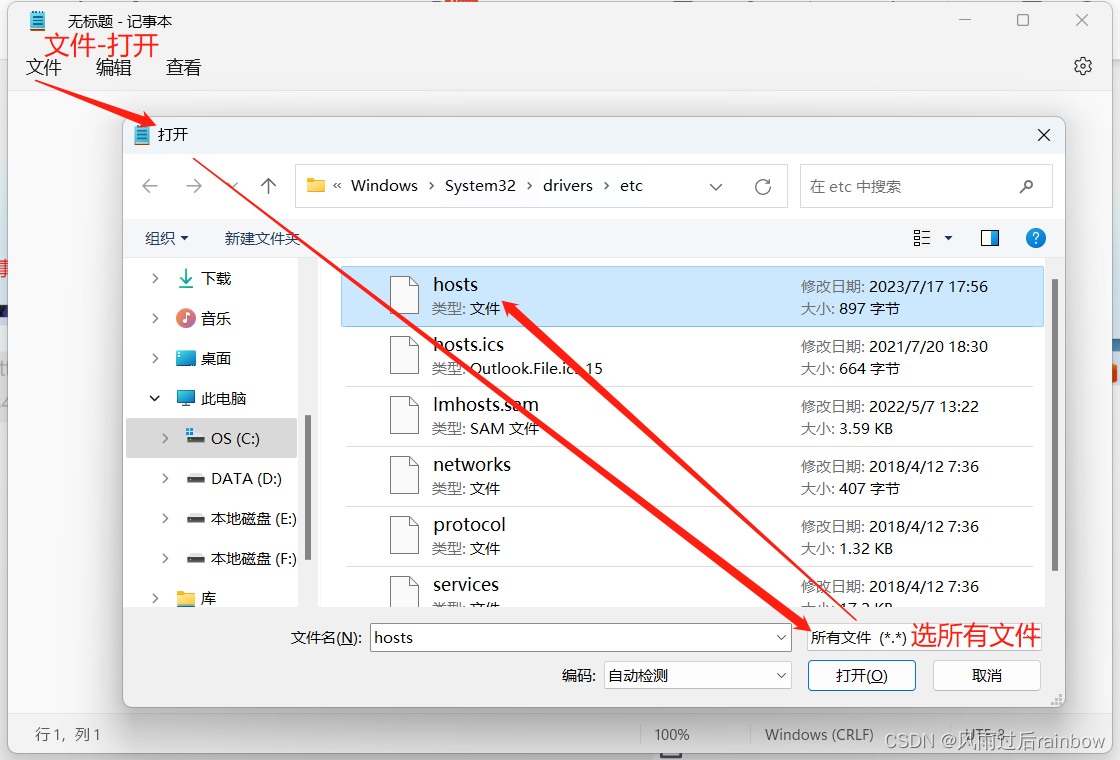The image size is (1120, 760).
Task: Click the Windows breadcrumb segment
Action: 384,186
